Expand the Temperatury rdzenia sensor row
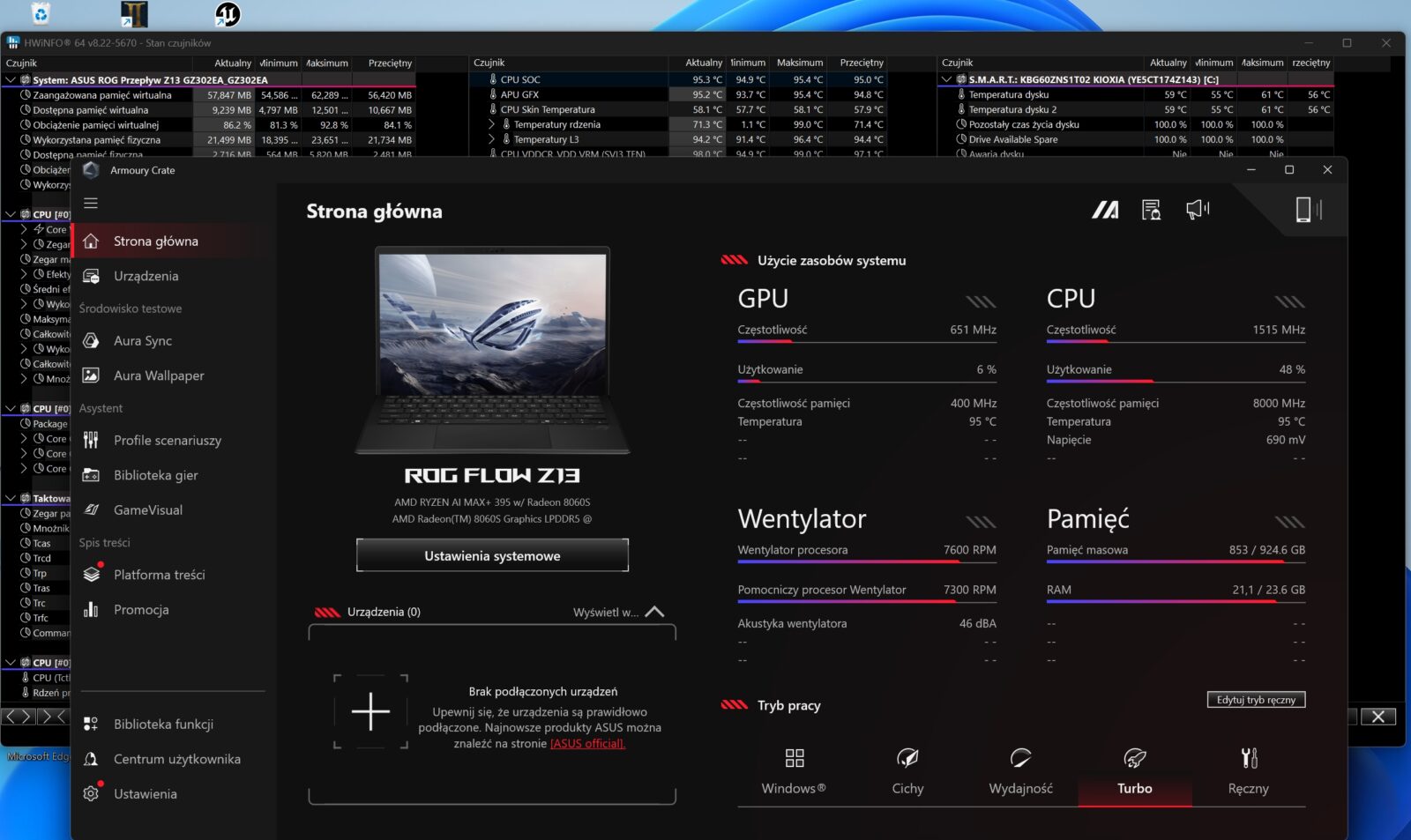 [492, 124]
